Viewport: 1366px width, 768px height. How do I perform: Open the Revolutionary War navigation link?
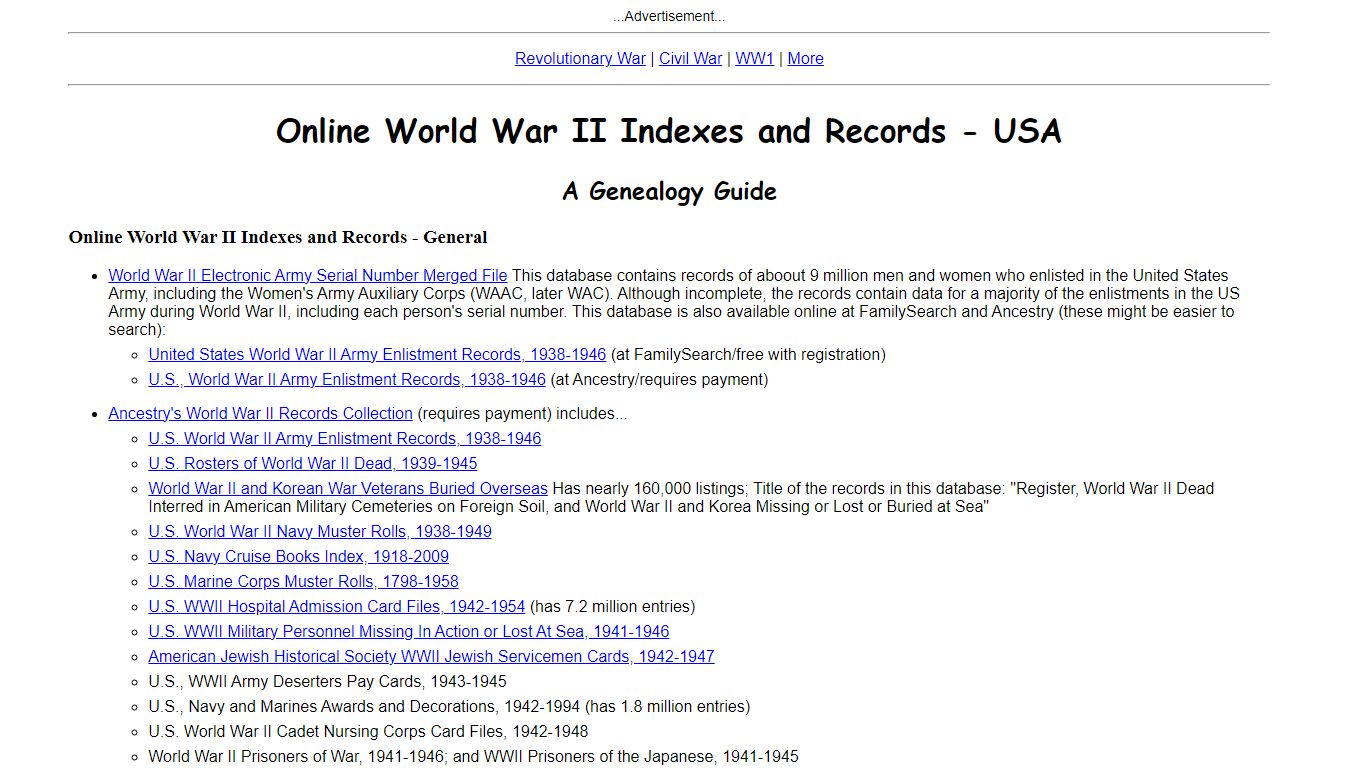coord(580,58)
